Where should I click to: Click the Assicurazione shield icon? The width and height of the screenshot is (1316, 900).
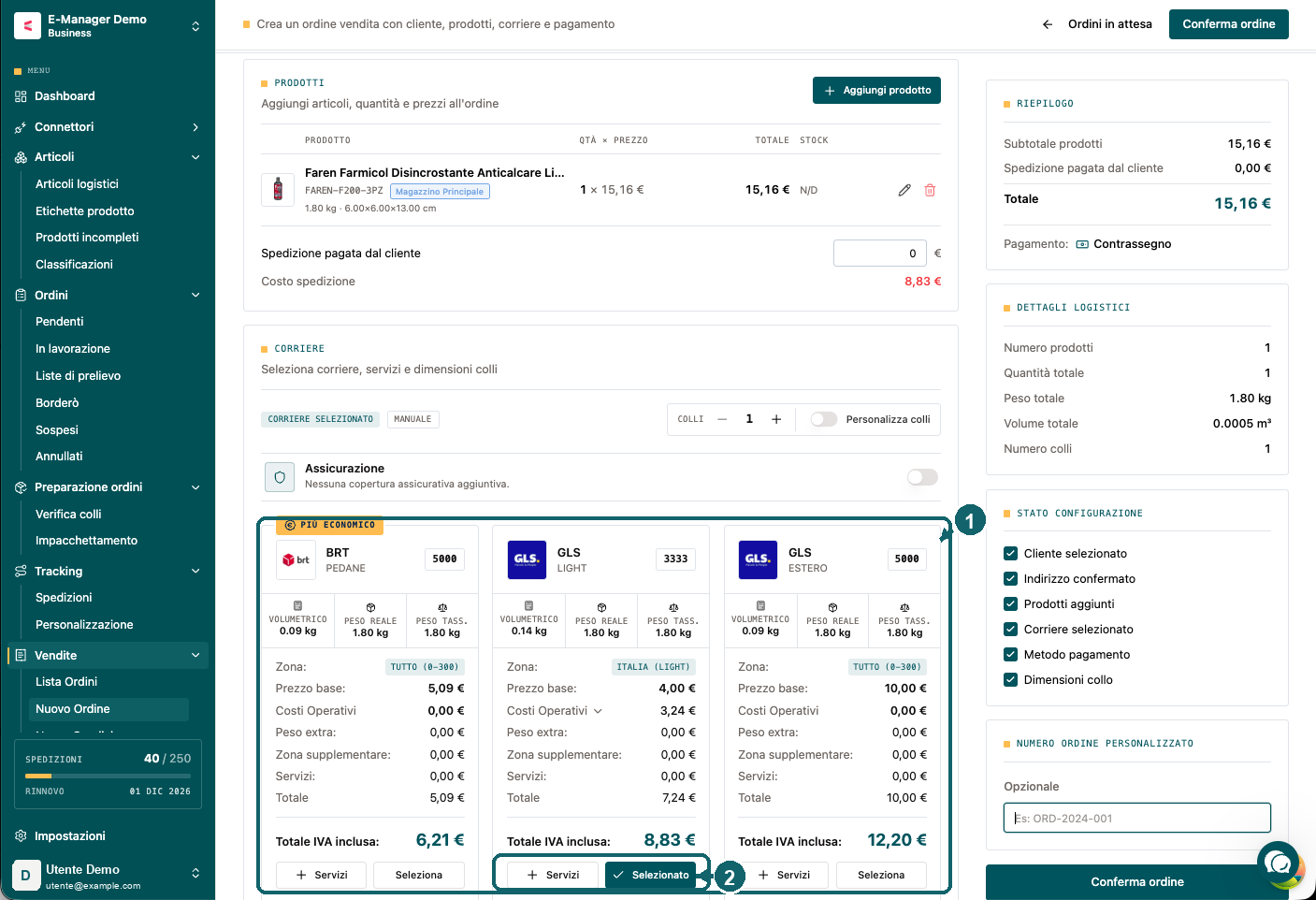click(x=280, y=477)
